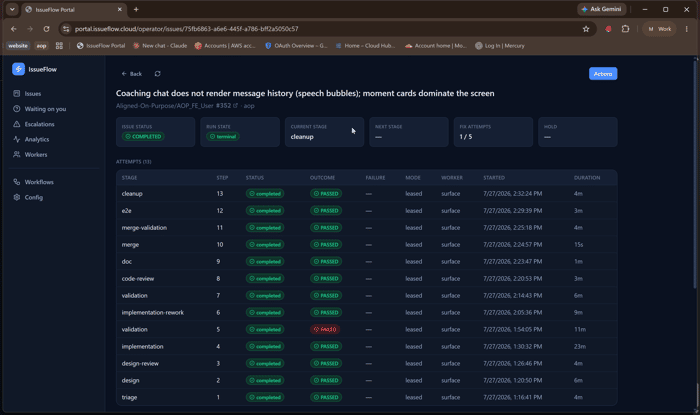Open the Ask Gemini button
This screenshot has width=700, height=415.
[601, 9]
